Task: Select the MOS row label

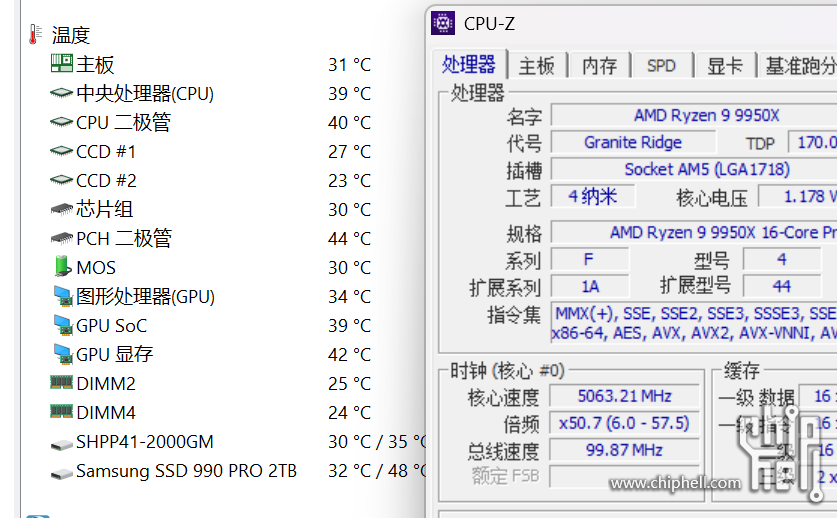Action: pos(96,268)
